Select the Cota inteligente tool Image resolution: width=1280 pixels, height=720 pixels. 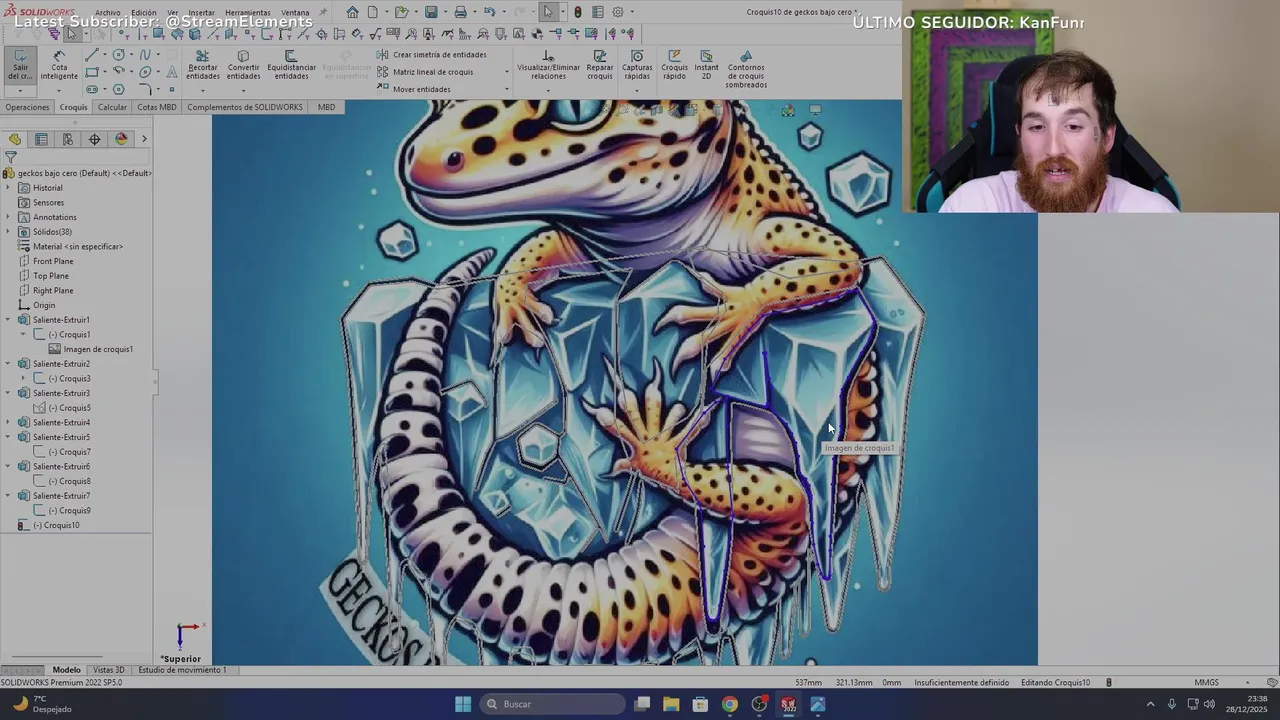coord(59,64)
